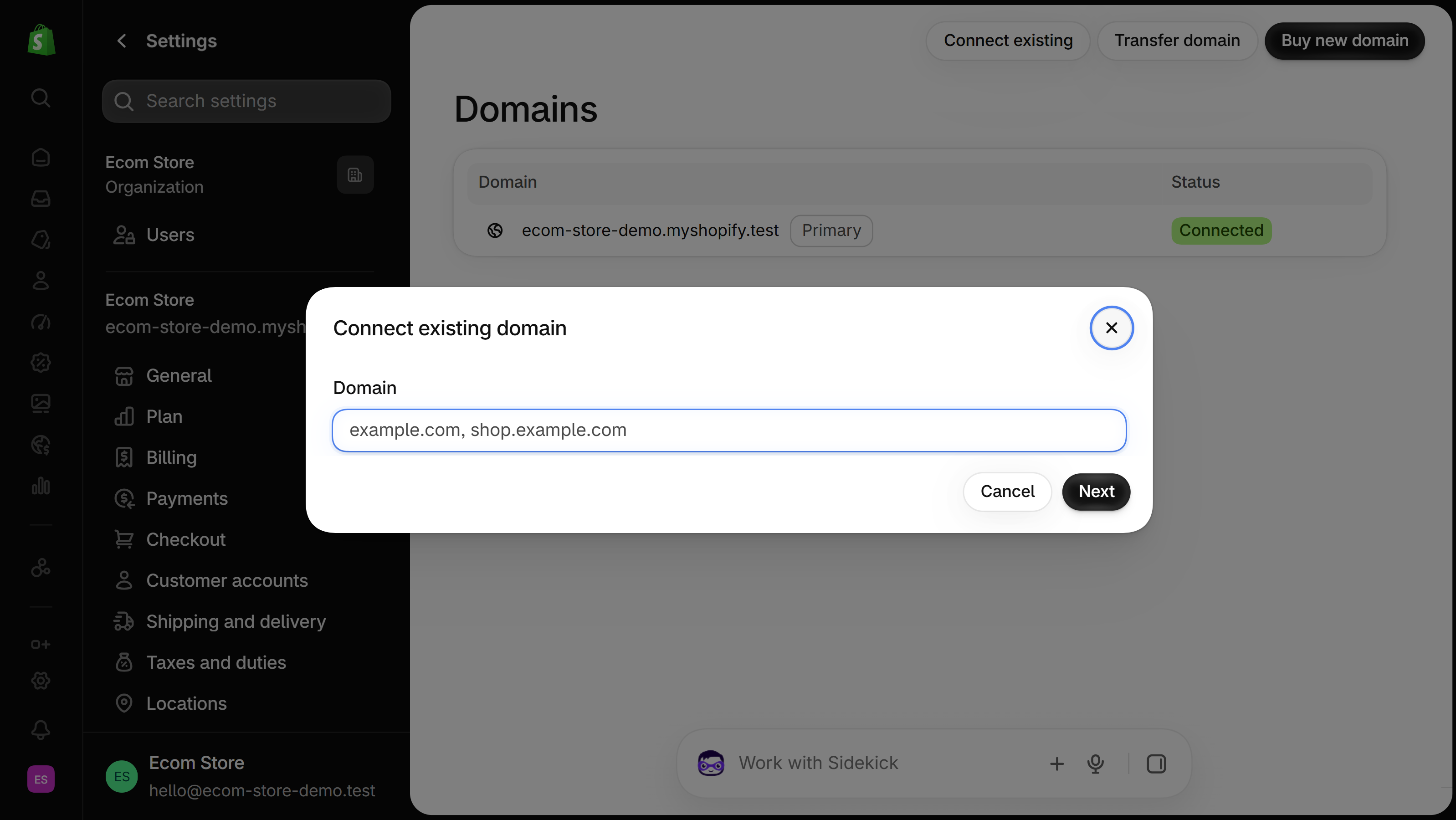Open Customers person icon in left rail

point(41,280)
